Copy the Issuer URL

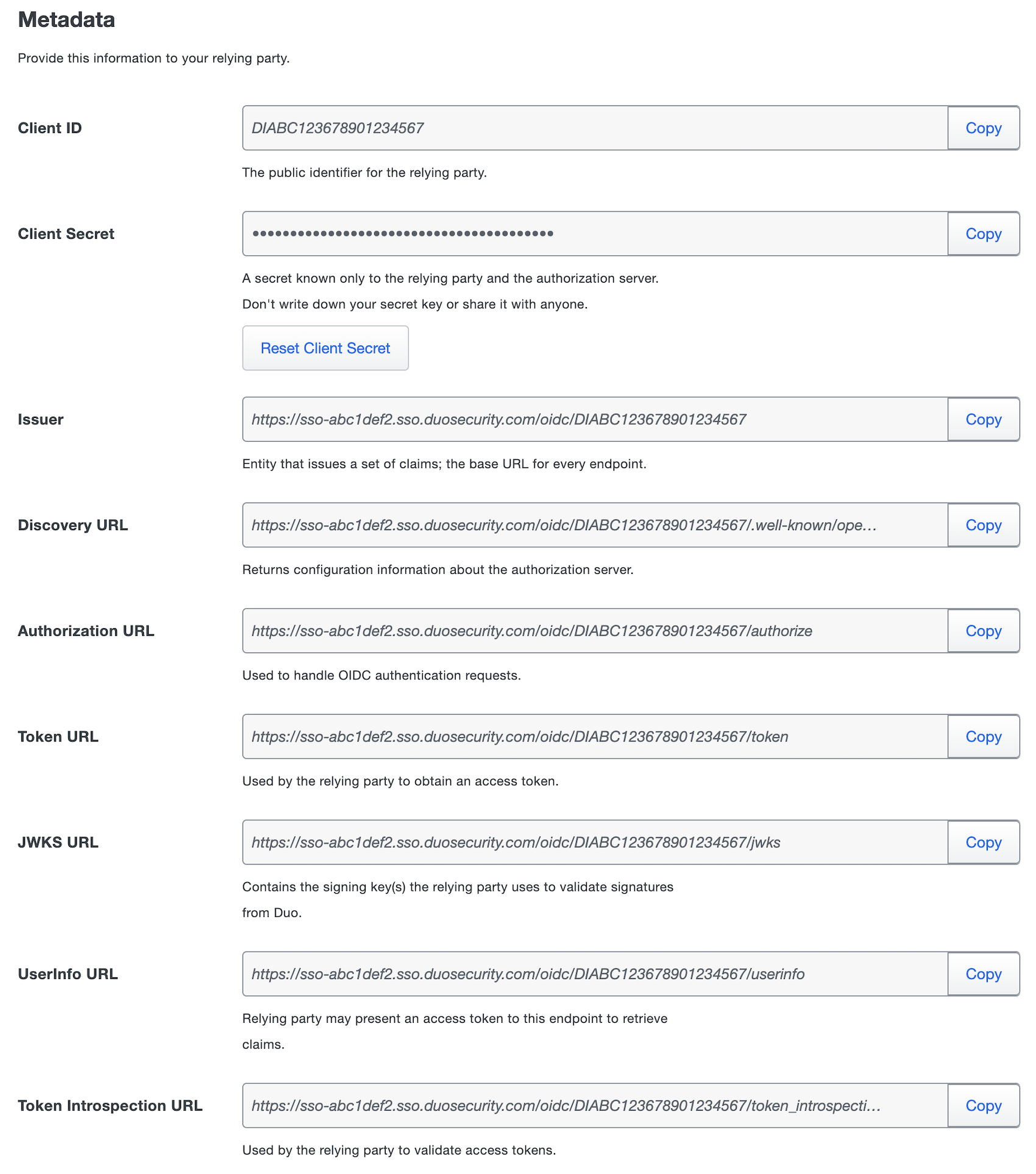[x=983, y=419]
